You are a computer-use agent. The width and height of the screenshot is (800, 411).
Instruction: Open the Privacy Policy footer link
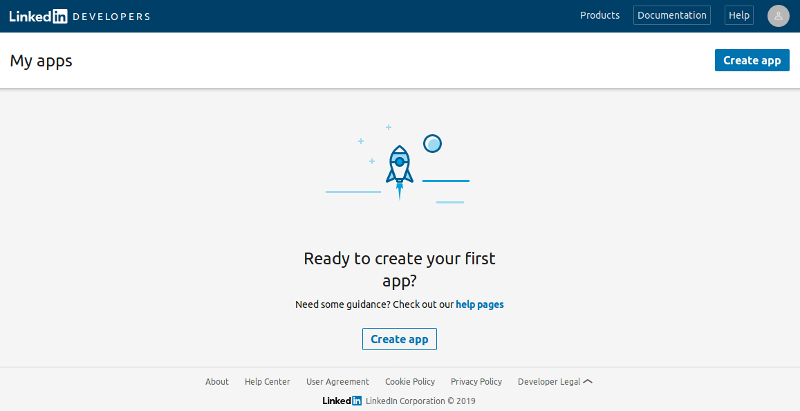[x=476, y=381]
